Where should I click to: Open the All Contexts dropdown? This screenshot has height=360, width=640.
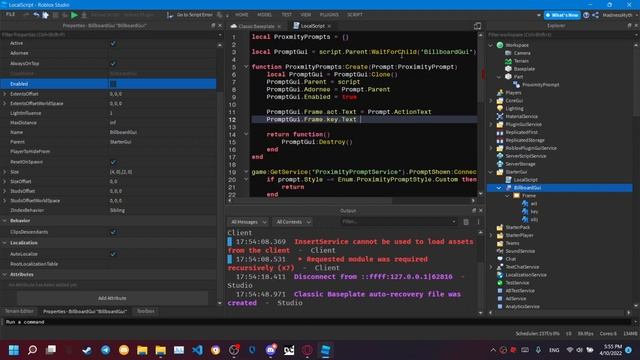point(293,222)
